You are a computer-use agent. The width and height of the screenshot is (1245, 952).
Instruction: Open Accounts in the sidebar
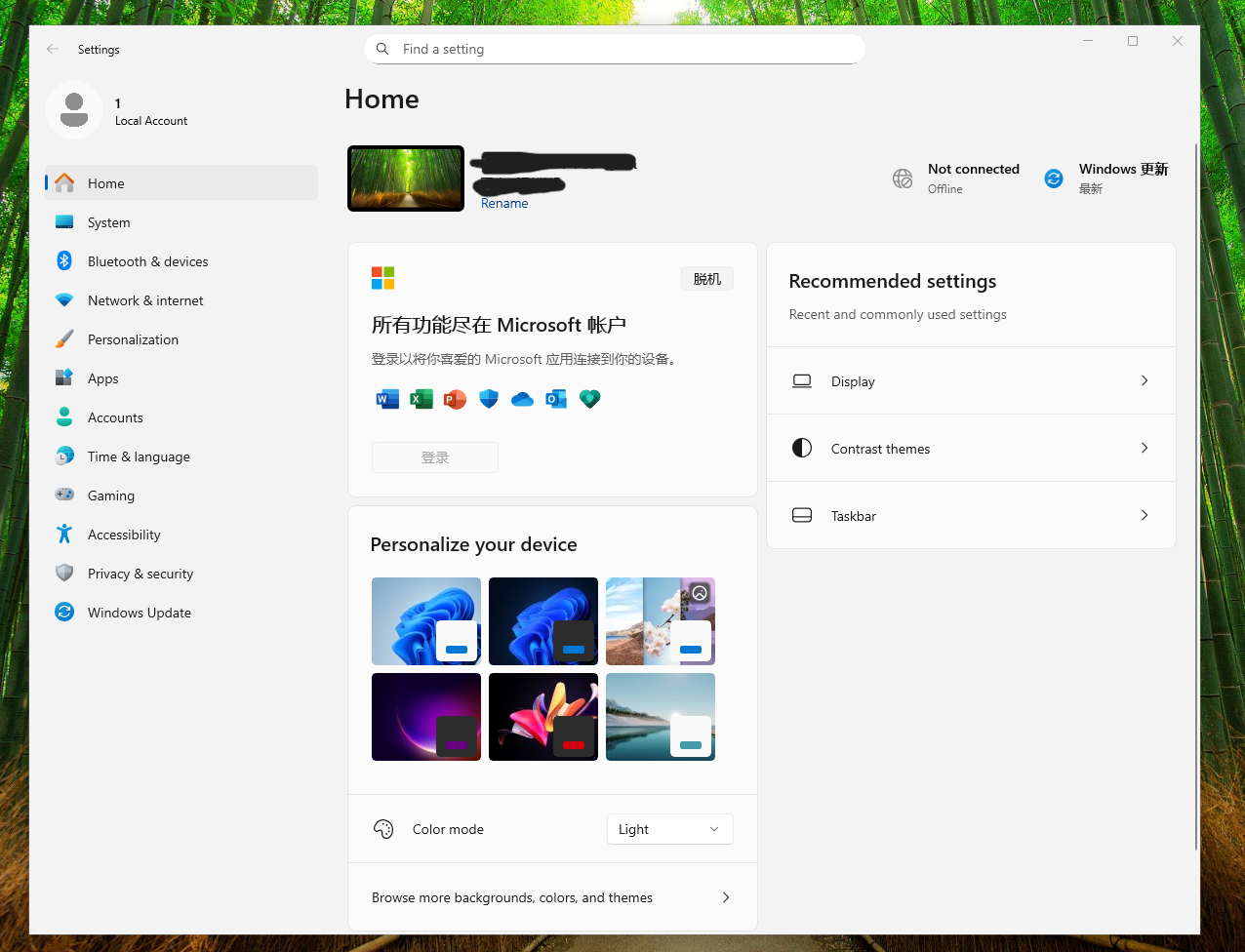click(x=181, y=417)
